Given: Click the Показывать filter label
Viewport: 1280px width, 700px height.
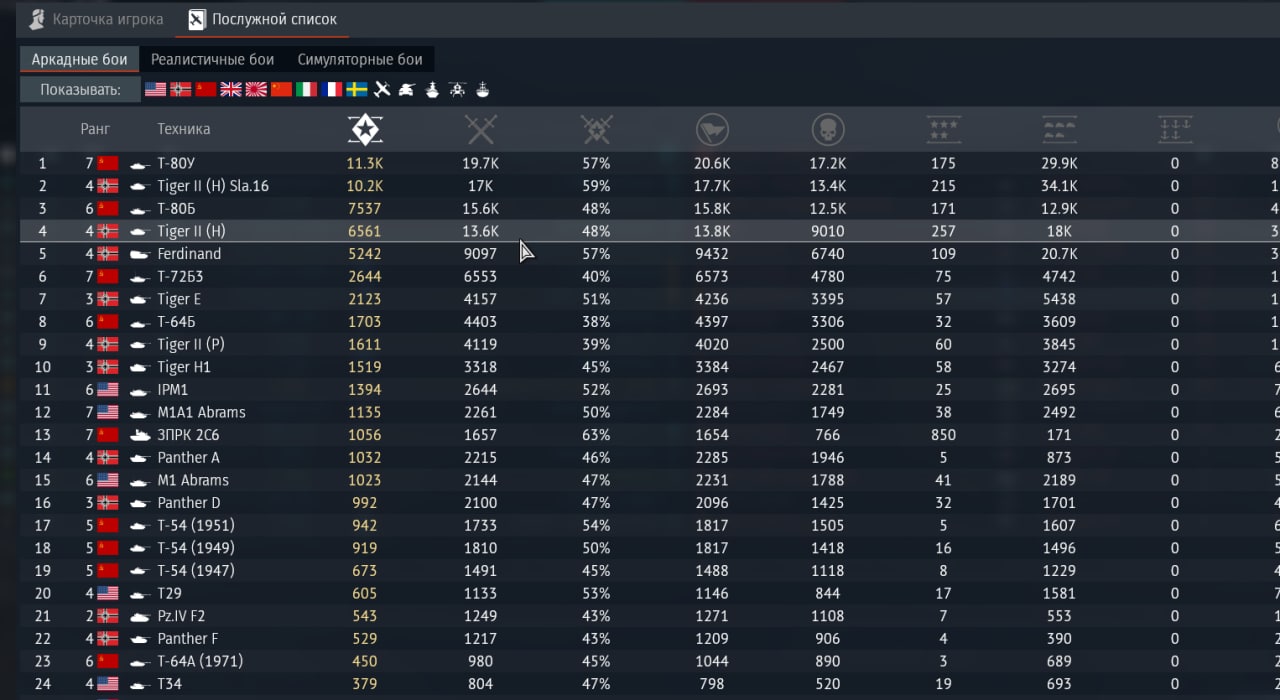Looking at the screenshot, I should [80, 90].
